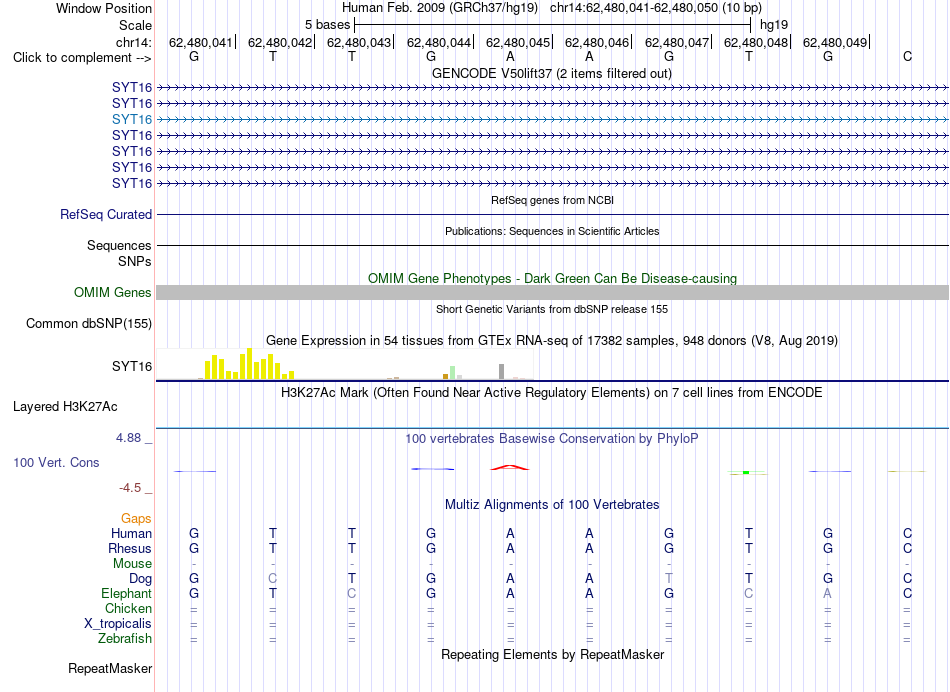Click 'Publications: Sequences in Scientific Articles' title
The width and height of the screenshot is (950, 692).
pyautogui.click(x=552, y=231)
